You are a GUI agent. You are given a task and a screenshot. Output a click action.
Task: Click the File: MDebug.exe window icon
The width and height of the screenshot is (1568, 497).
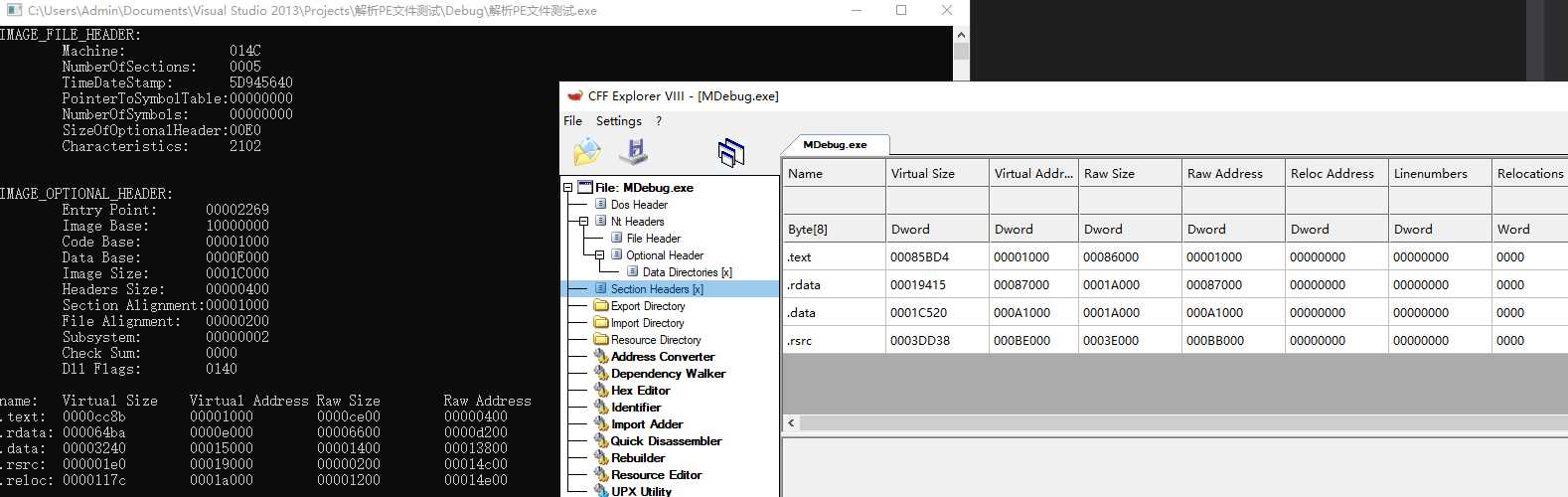click(x=585, y=187)
